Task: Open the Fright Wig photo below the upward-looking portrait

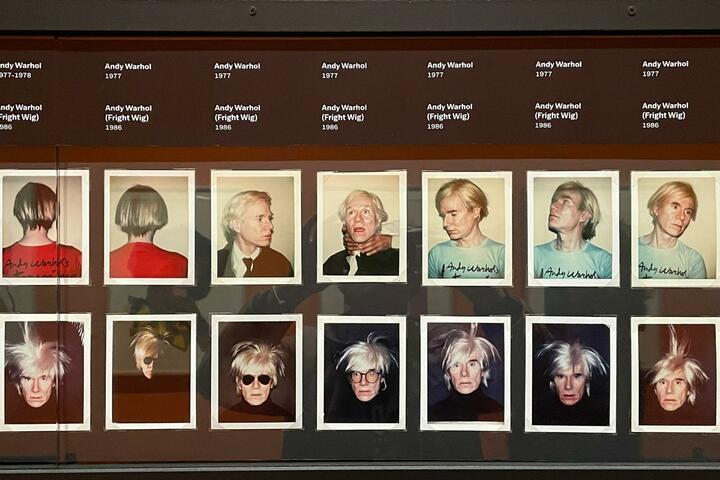Action: [x=571, y=374]
